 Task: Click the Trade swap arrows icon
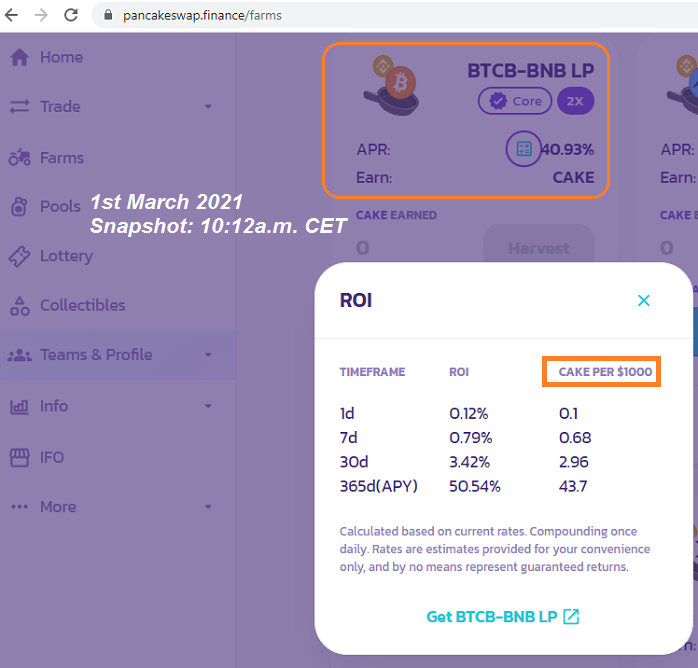coord(20,107)
